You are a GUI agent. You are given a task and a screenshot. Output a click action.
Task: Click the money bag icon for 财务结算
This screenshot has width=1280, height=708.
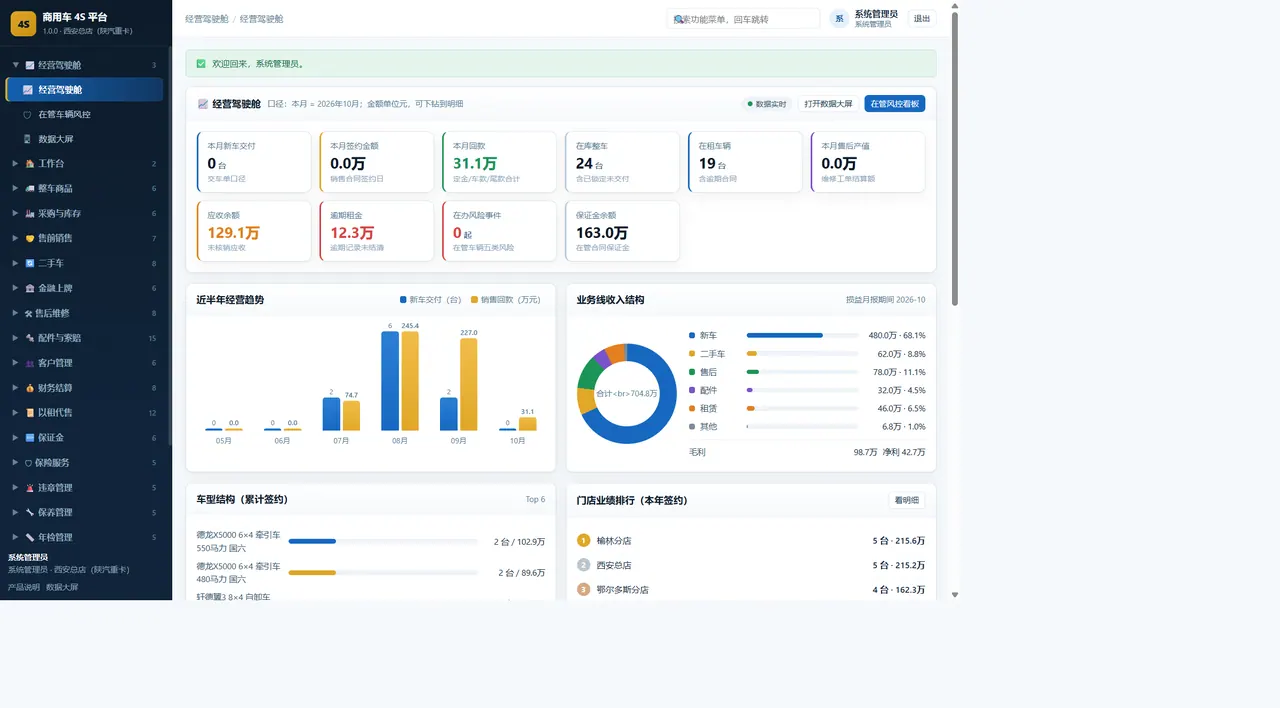coord(30,388)
